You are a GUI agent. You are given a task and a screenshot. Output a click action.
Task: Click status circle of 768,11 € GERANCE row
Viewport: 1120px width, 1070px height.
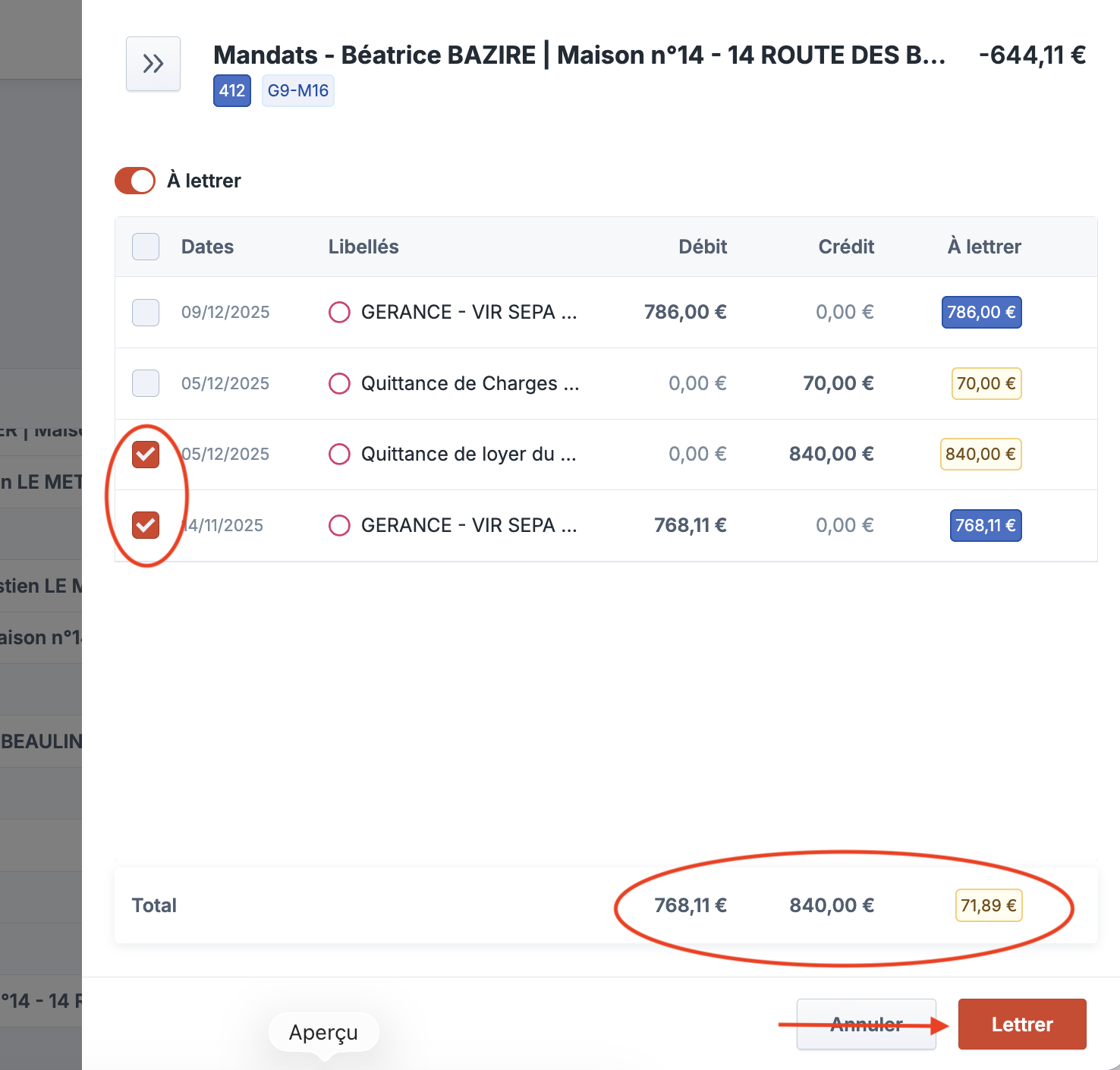click(x=339, y=525)
